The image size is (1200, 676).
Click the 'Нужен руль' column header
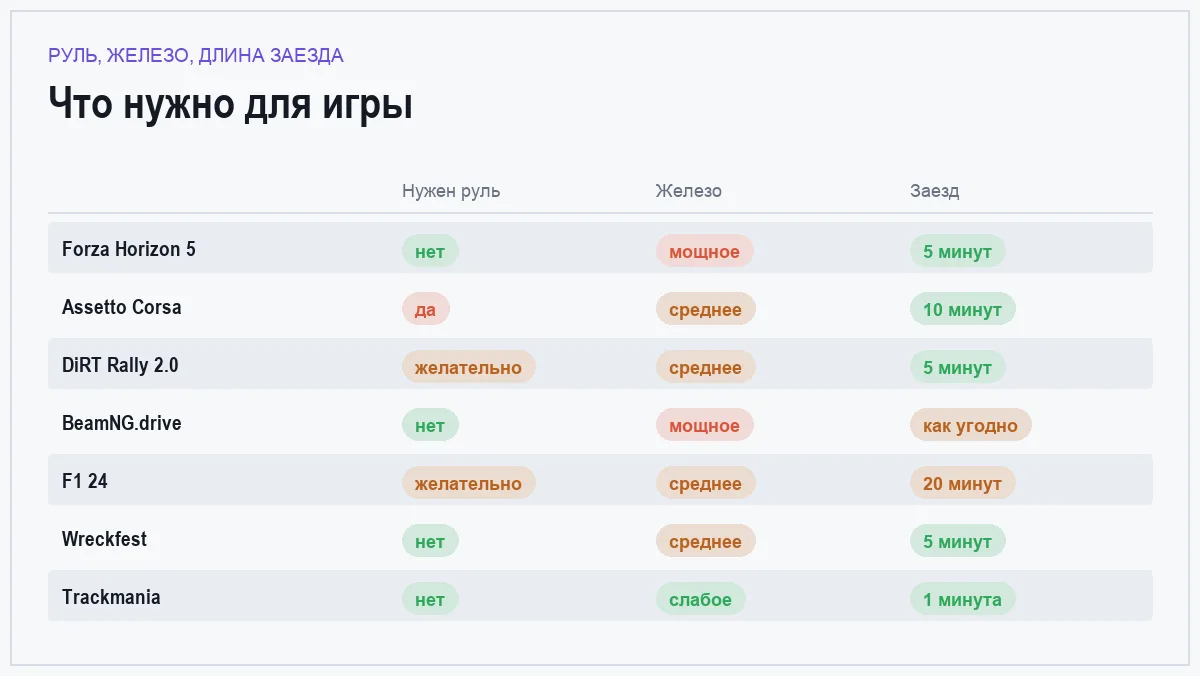click(451, 191)
